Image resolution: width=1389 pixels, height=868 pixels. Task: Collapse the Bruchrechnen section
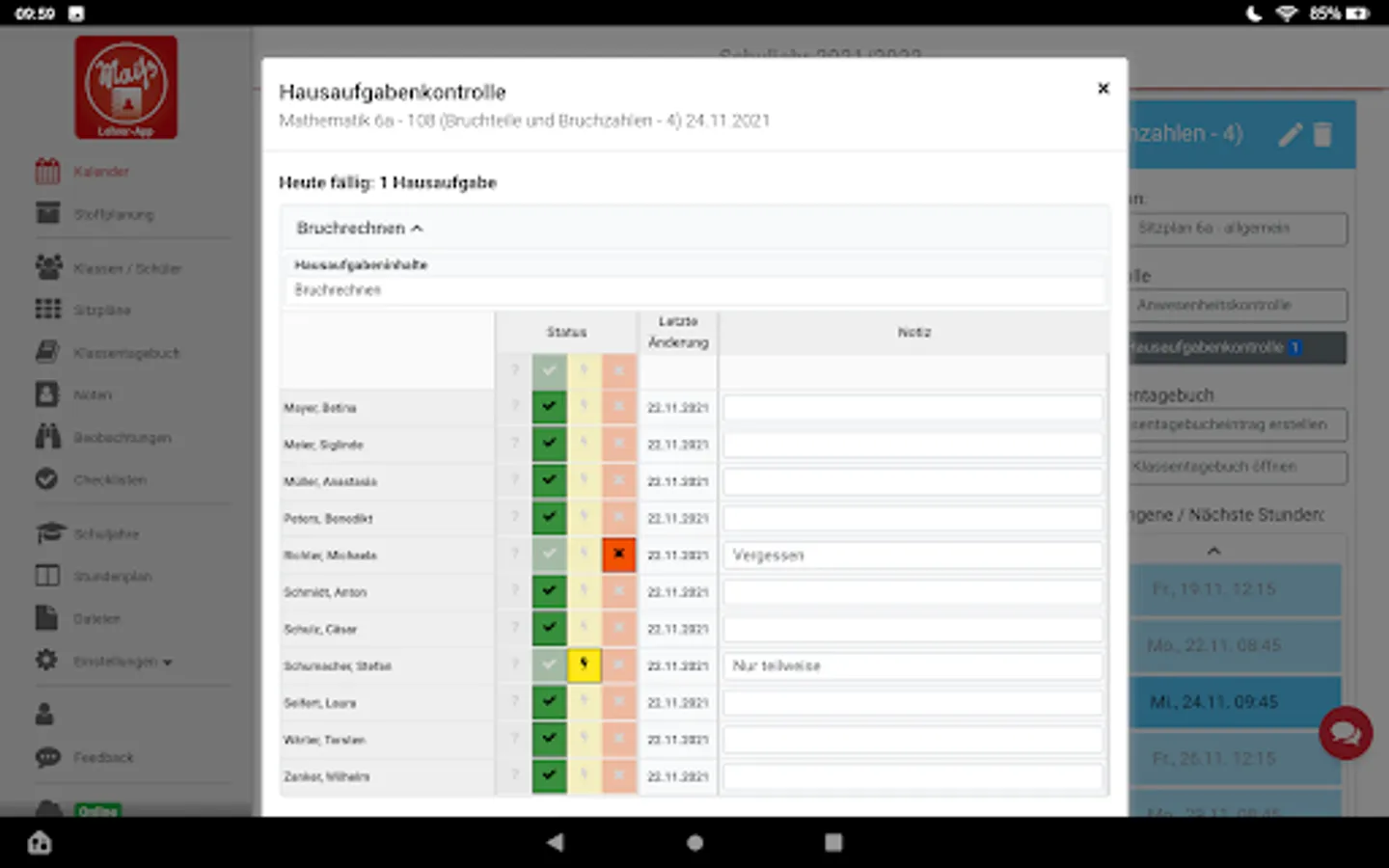360,229
